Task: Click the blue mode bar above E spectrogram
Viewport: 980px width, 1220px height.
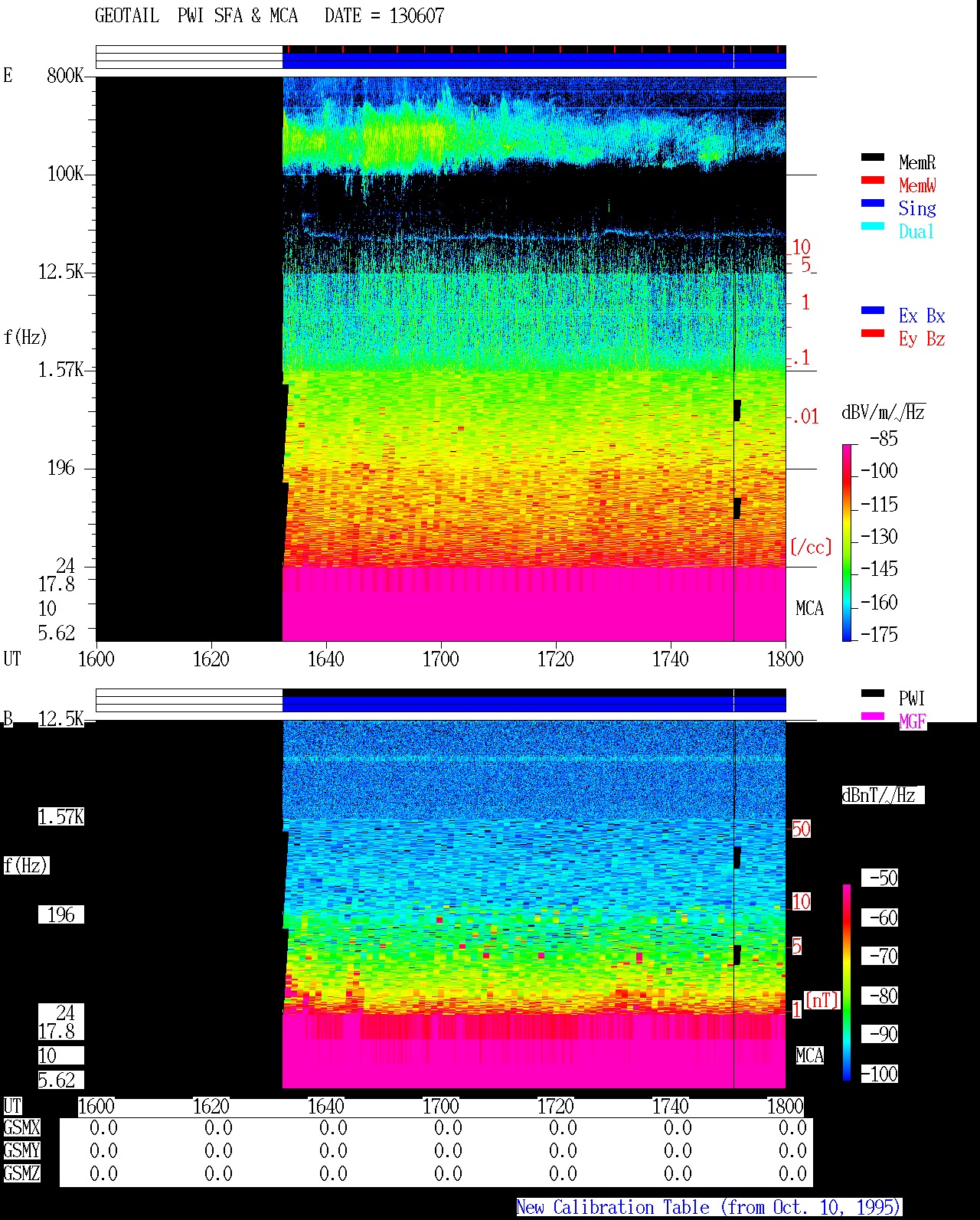Action: click(x=534, y=60)
